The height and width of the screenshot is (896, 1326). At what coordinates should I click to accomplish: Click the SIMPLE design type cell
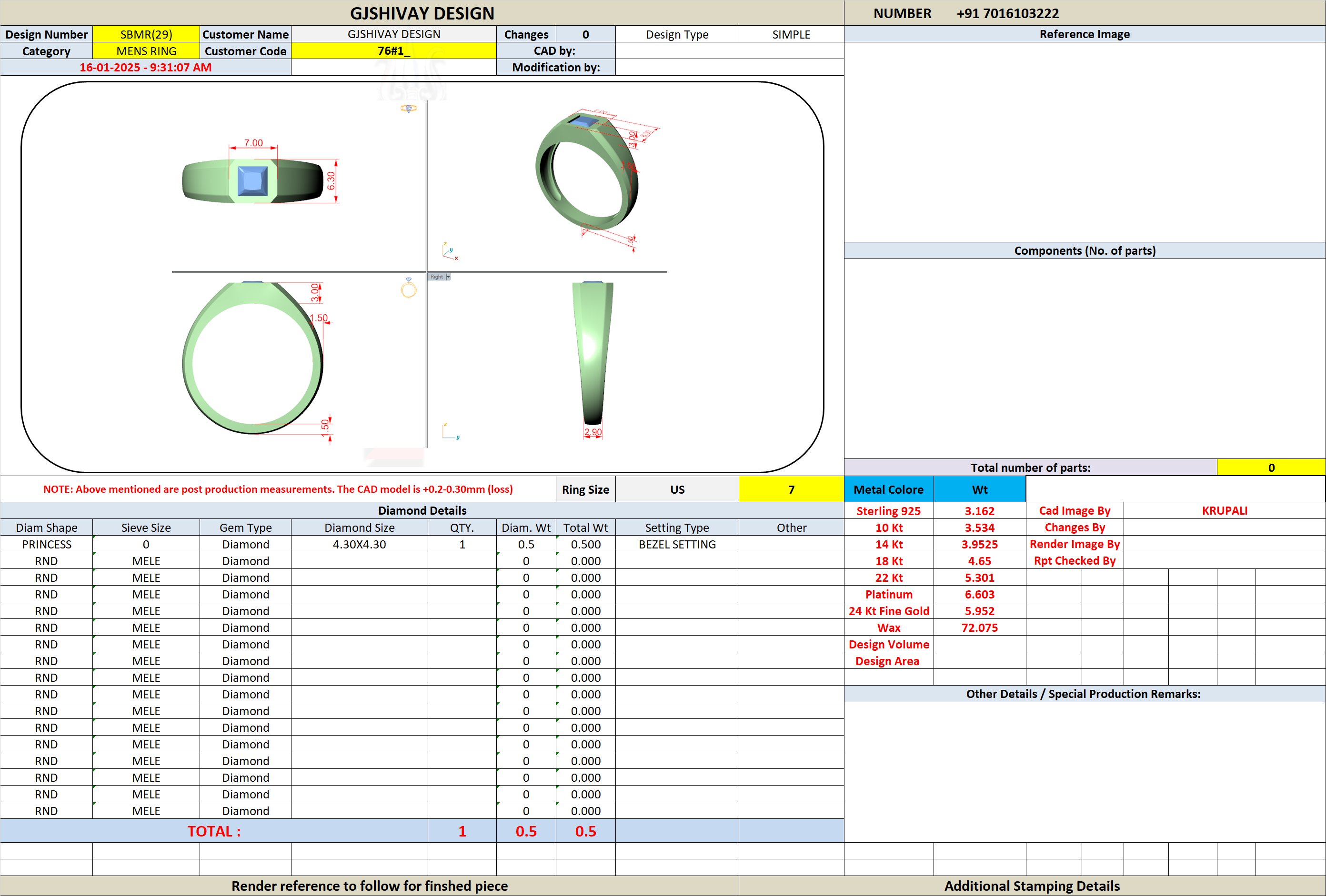pyautogui.click(x=792, y=34)
